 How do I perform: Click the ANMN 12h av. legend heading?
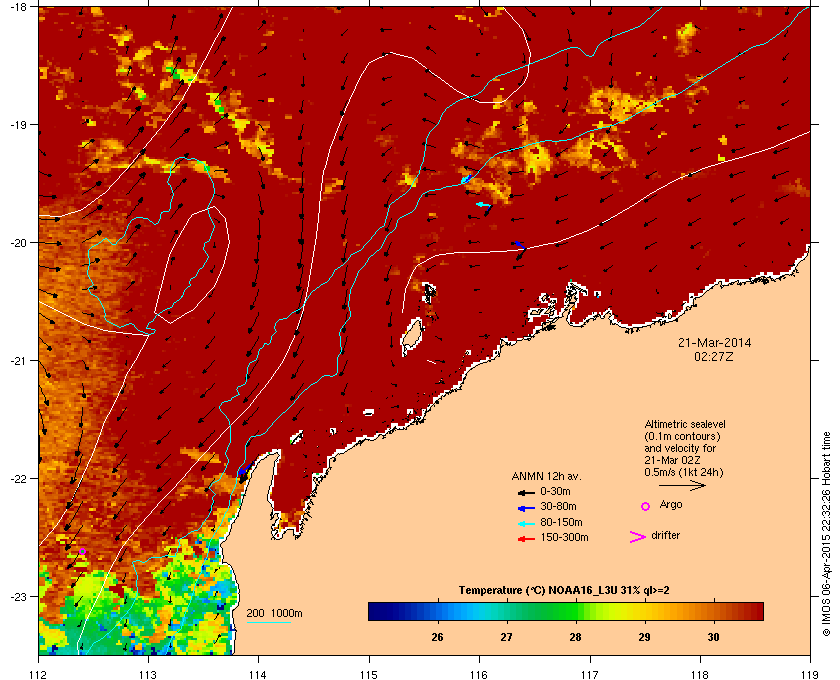pyautogui.click(x=546, y=476)
